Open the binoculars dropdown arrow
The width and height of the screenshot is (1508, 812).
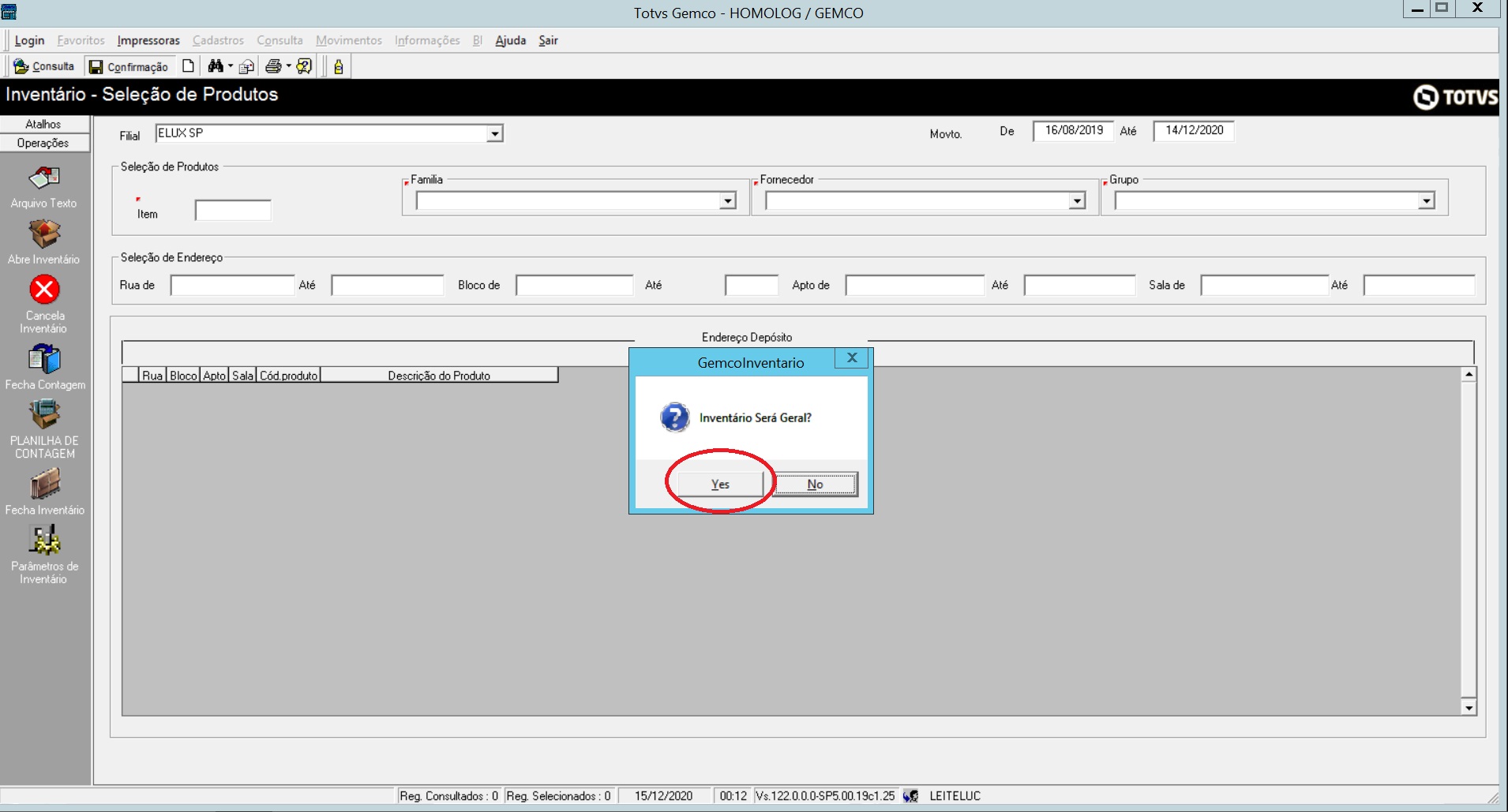pyautogui.click(x=231, y=66)
